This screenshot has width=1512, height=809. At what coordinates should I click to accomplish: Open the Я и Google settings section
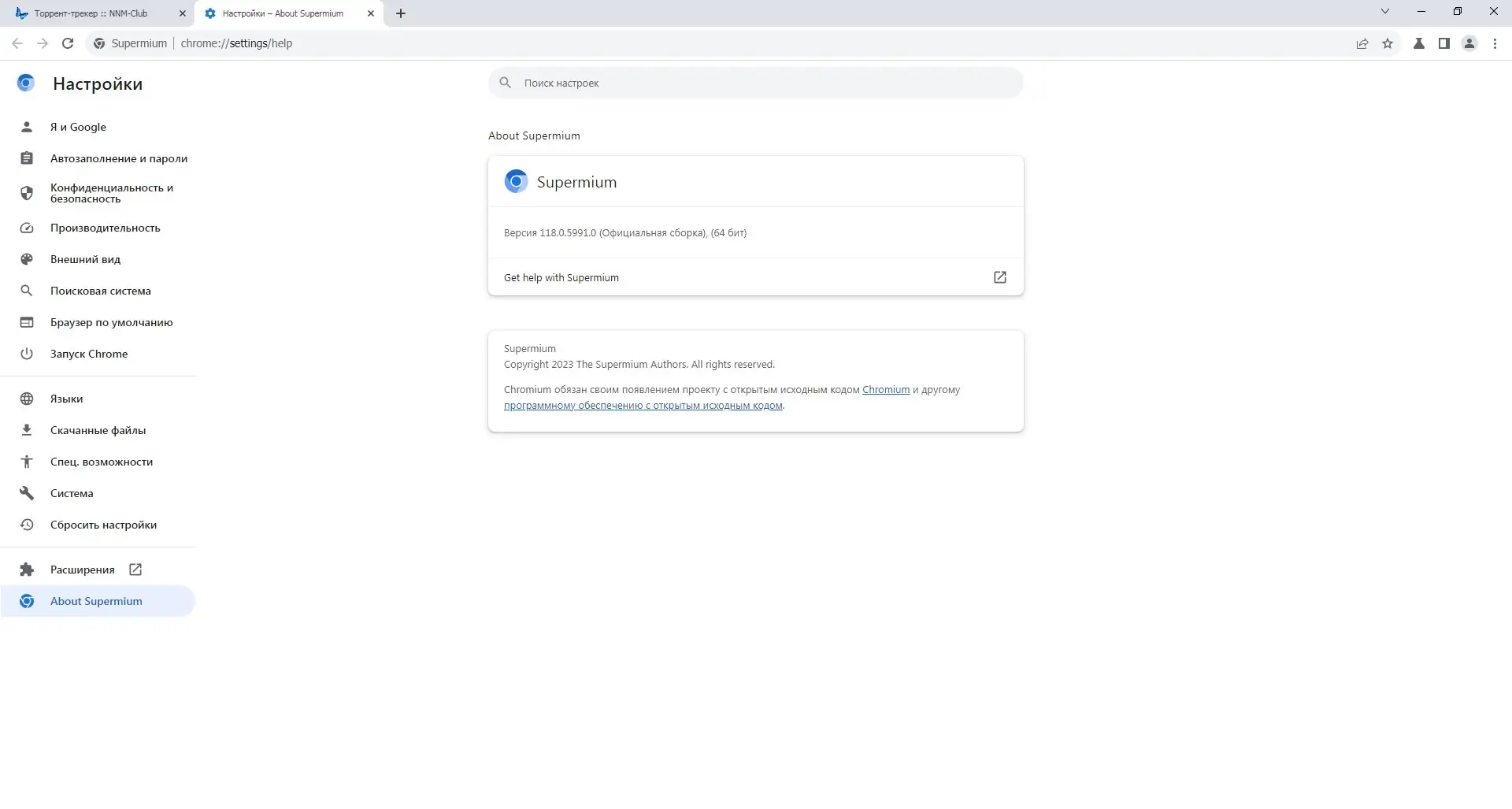coord(98,127)
